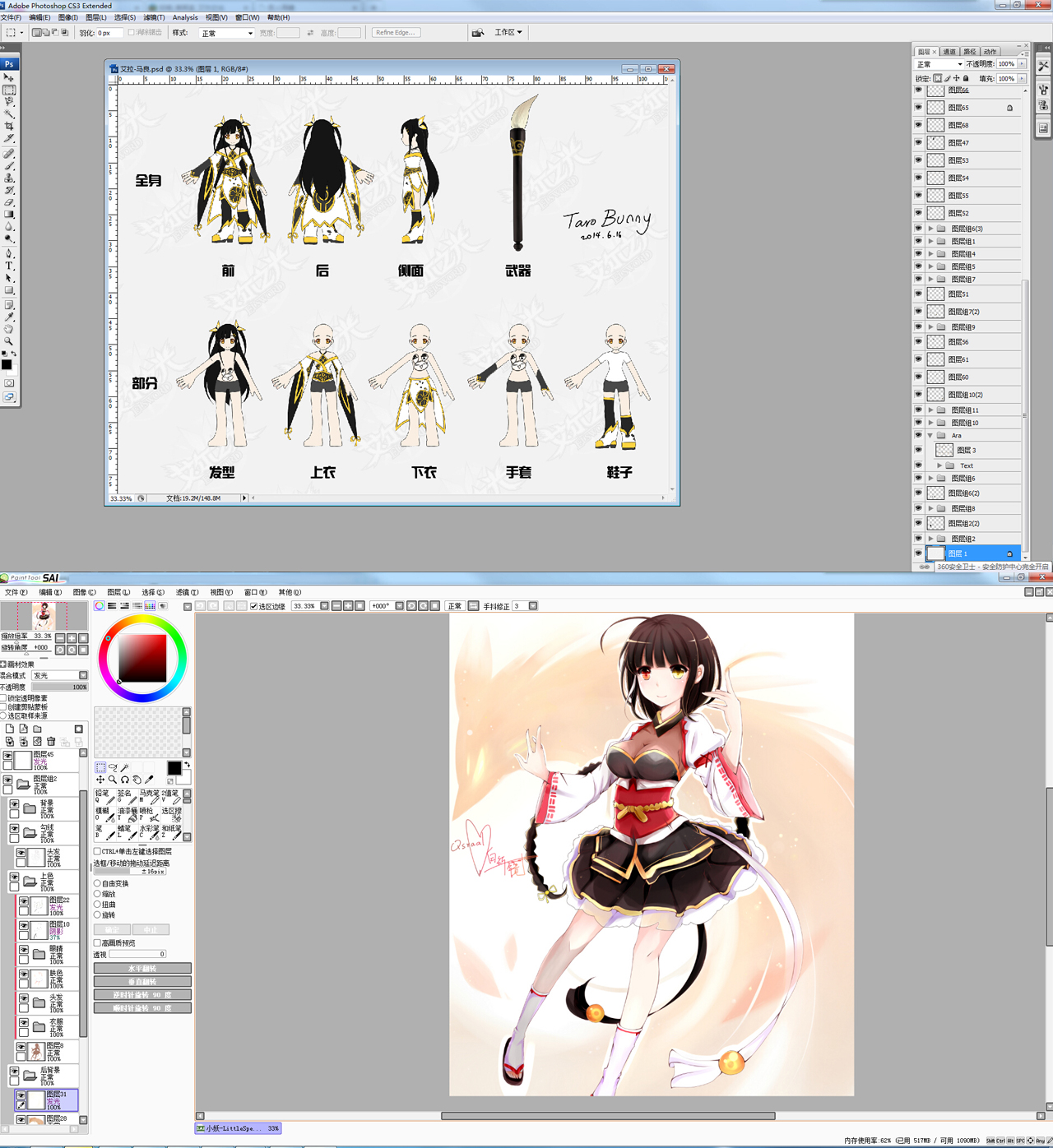This screenshot has height=1148, width=1053.
Task: Check 创建剪贴蒙板 in SAI
Action: tap(3, 707)
